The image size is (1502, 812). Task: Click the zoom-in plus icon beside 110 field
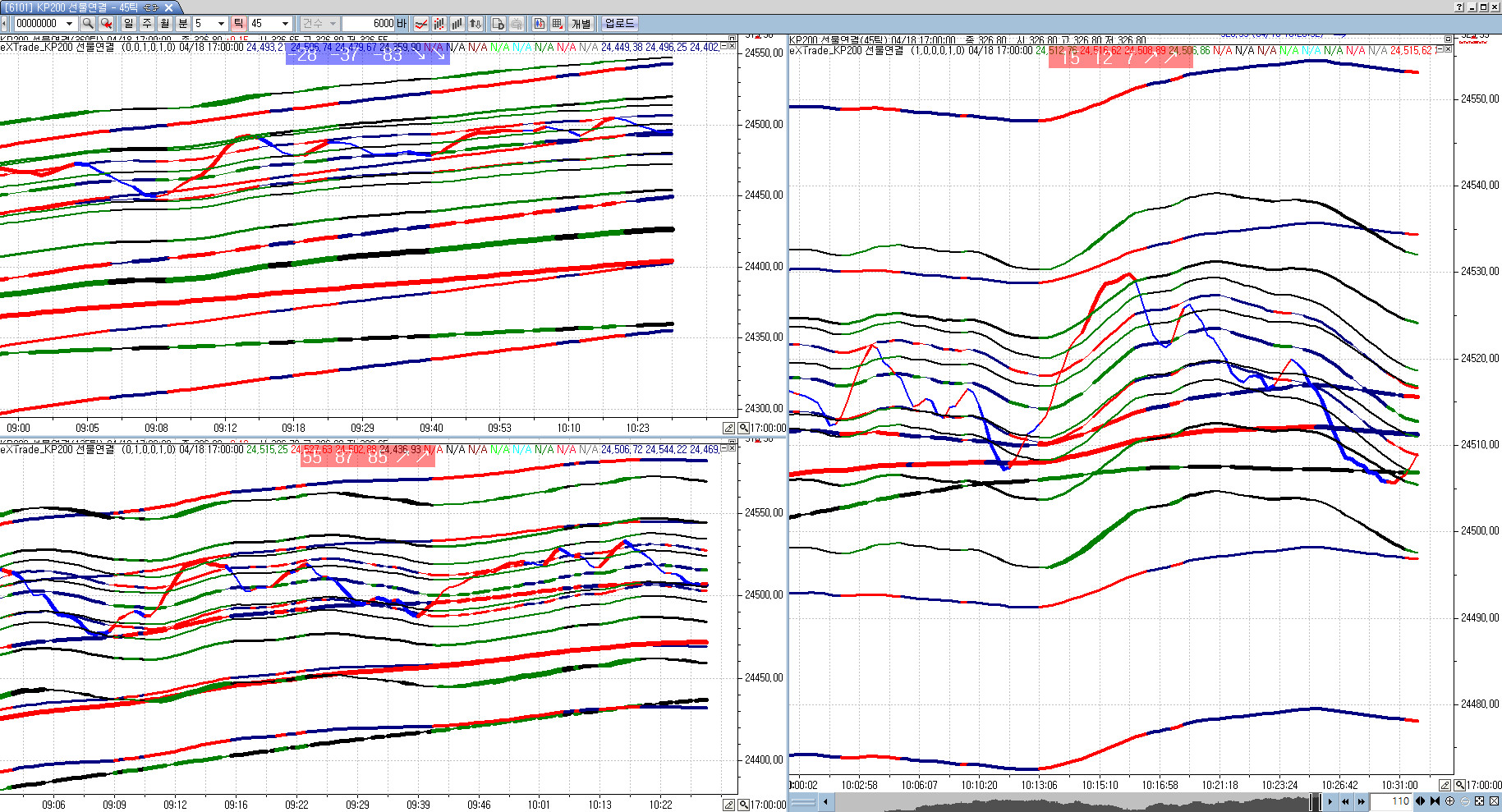pos(1450,801)
